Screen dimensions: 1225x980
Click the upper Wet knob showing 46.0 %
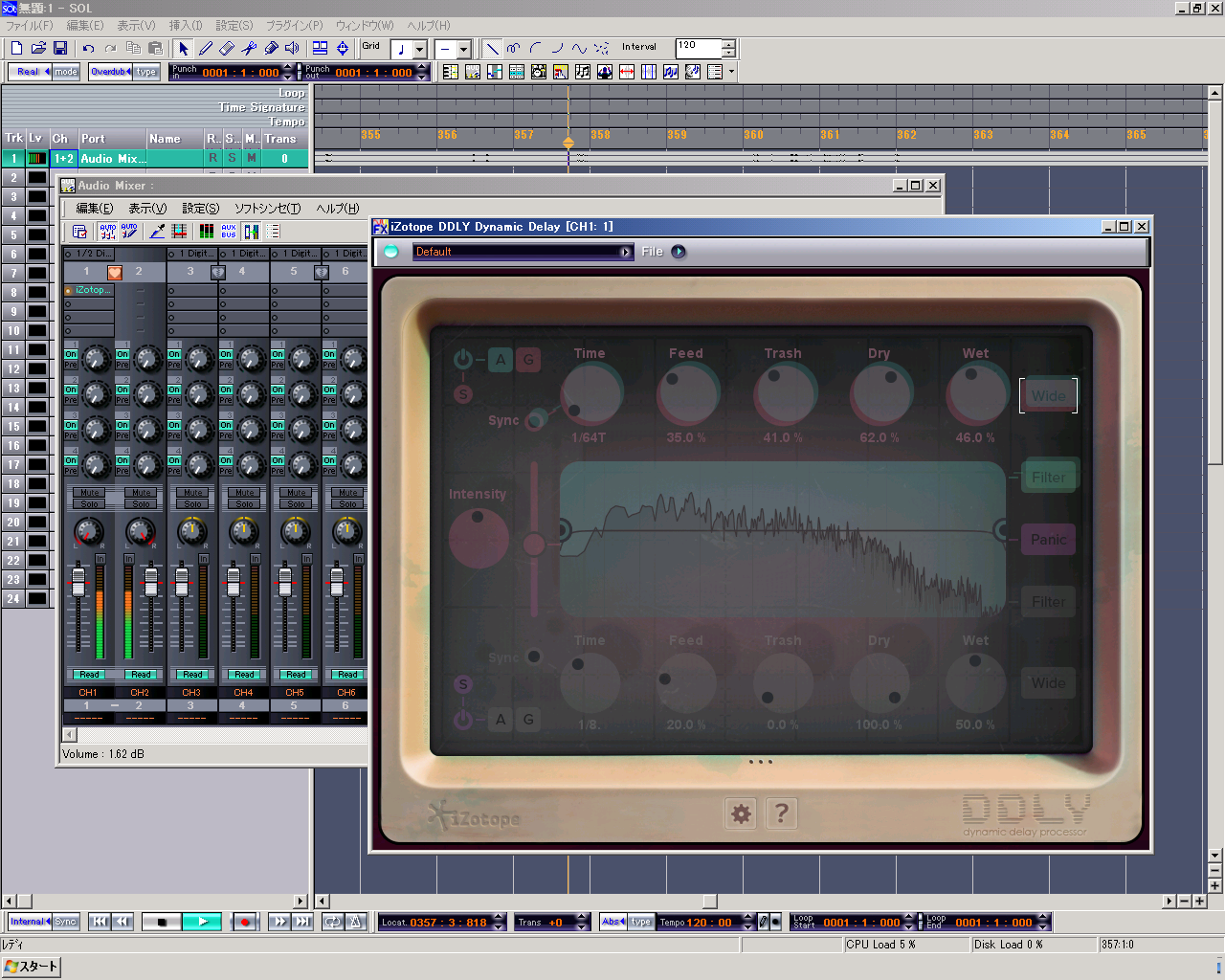coord(977,393)
